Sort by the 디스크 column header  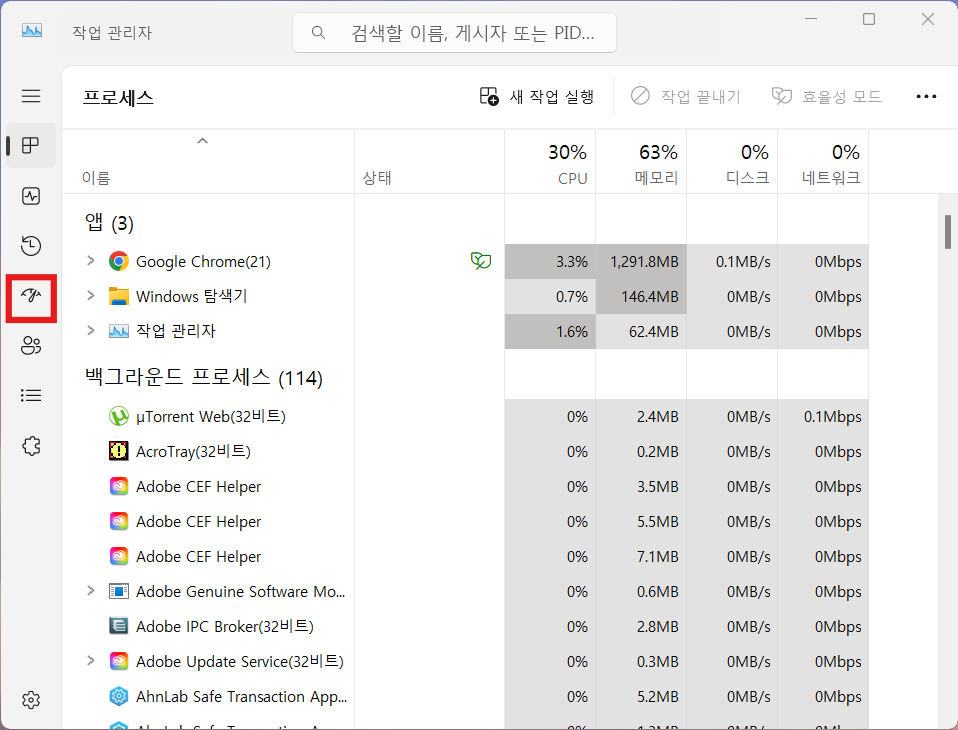(732, 162)
